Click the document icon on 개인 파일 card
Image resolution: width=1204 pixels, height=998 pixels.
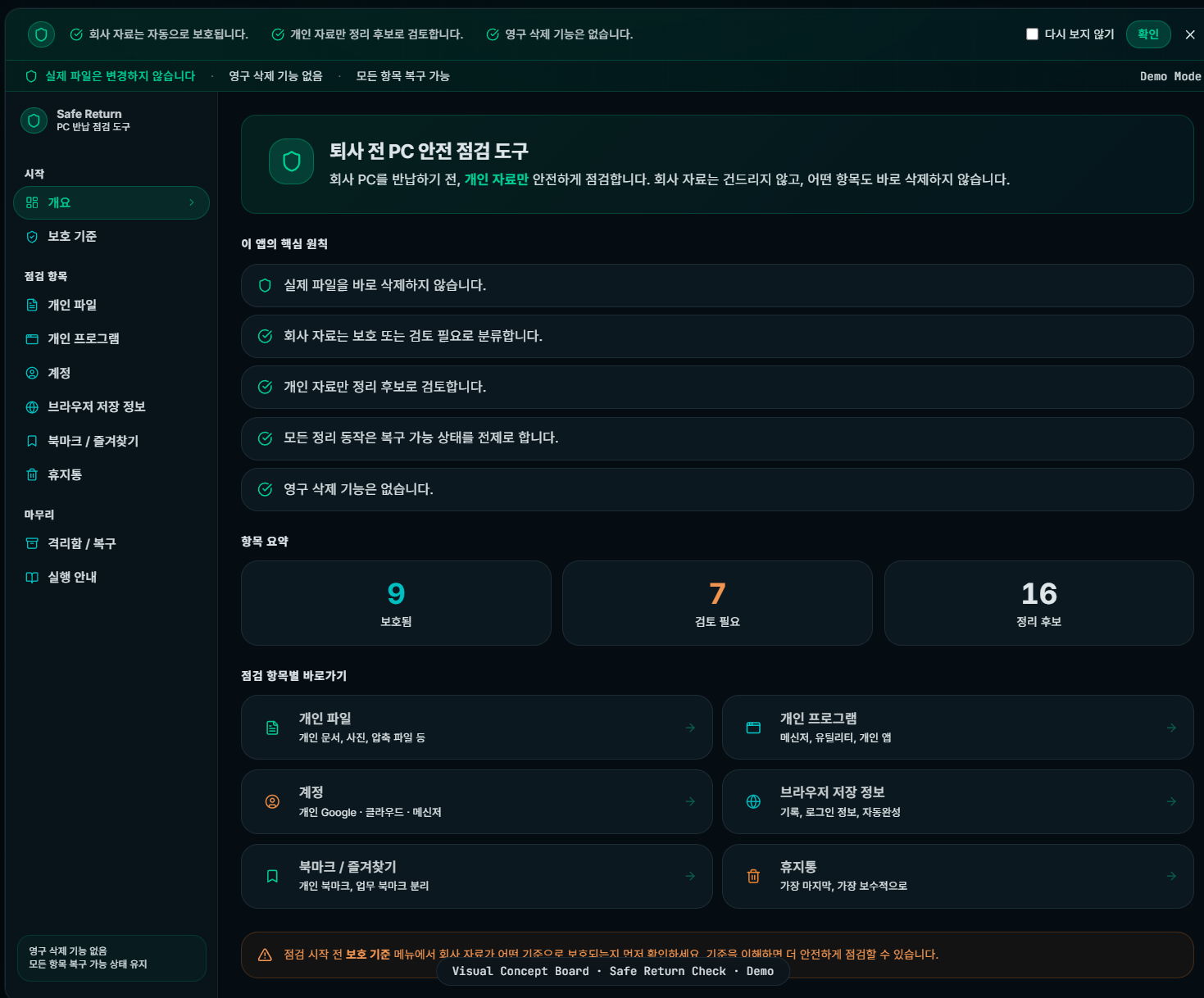coord(272,728)
